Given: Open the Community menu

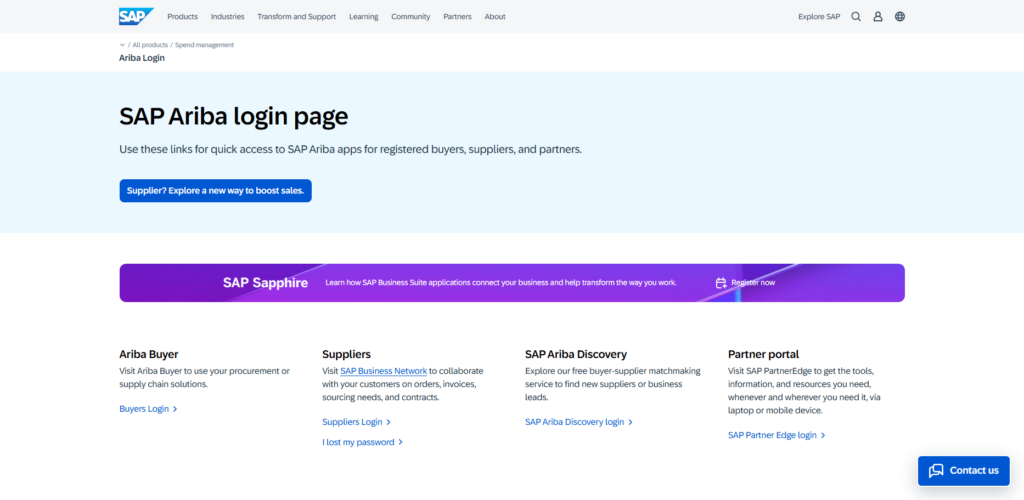Looking at the screenshot, I should (411, 16).
